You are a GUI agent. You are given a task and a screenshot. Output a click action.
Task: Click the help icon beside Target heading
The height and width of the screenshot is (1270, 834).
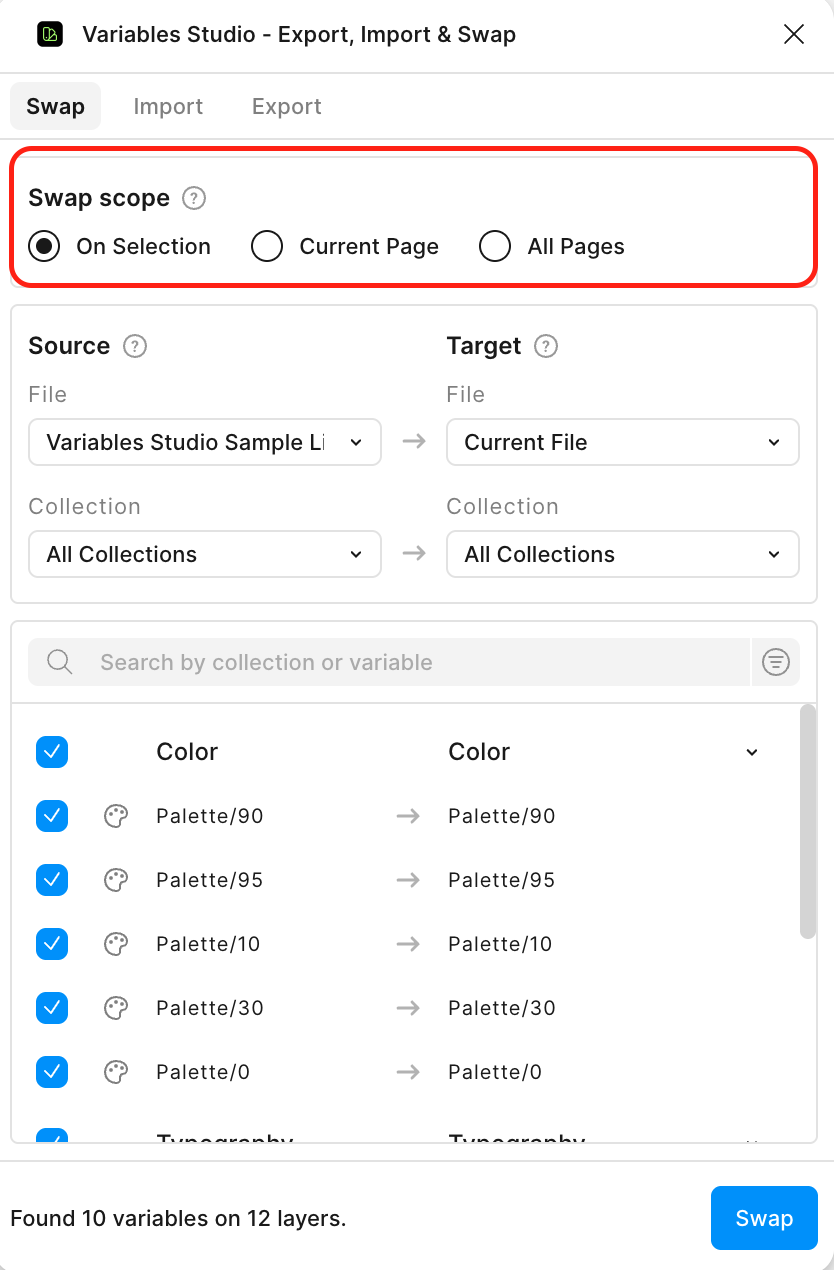pos(546,346)
